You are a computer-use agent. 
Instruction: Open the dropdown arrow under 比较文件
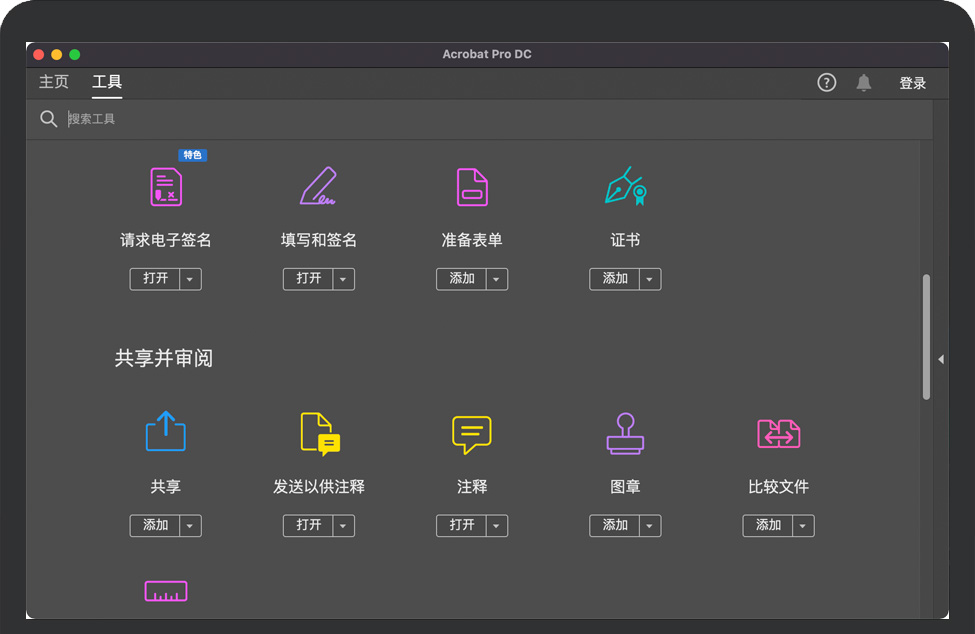click(803, 526)
